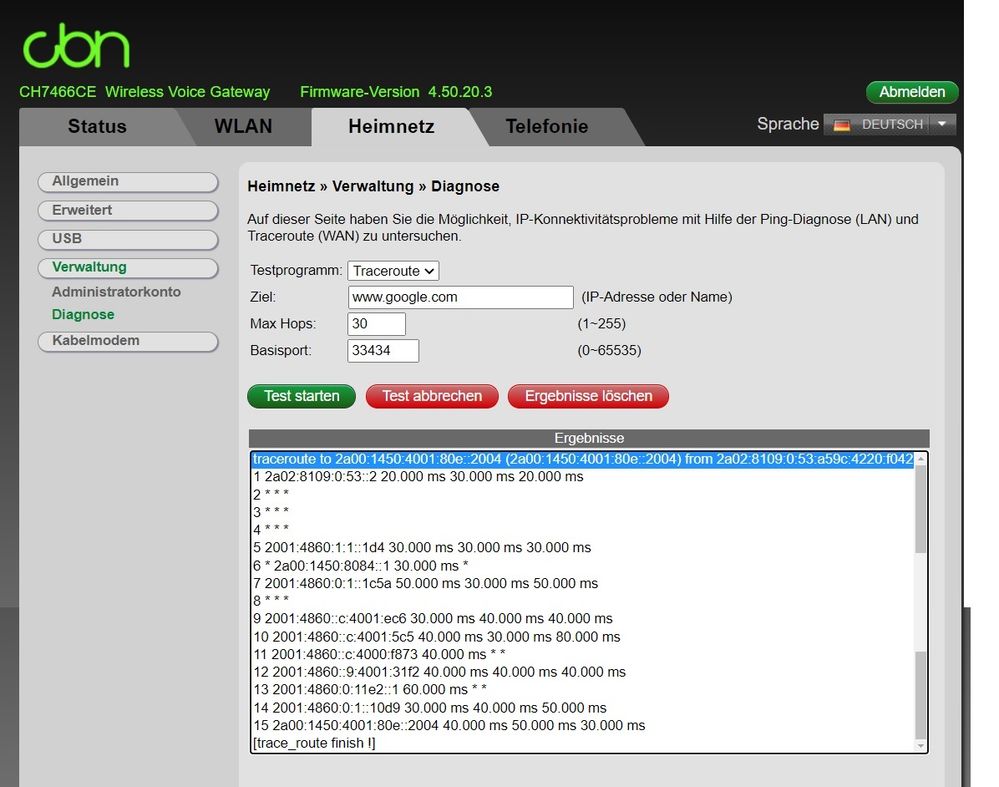Open the DEUTSCH language dropdown arrow
Image resolution: width=999 pixels, height=787 pixels.
942,124
